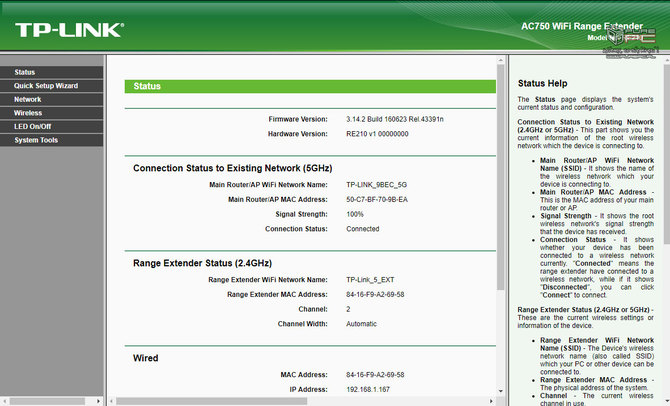Click the main panel vertical scrollbar thumb
This screenshot has height=406, width=670.
501,177
